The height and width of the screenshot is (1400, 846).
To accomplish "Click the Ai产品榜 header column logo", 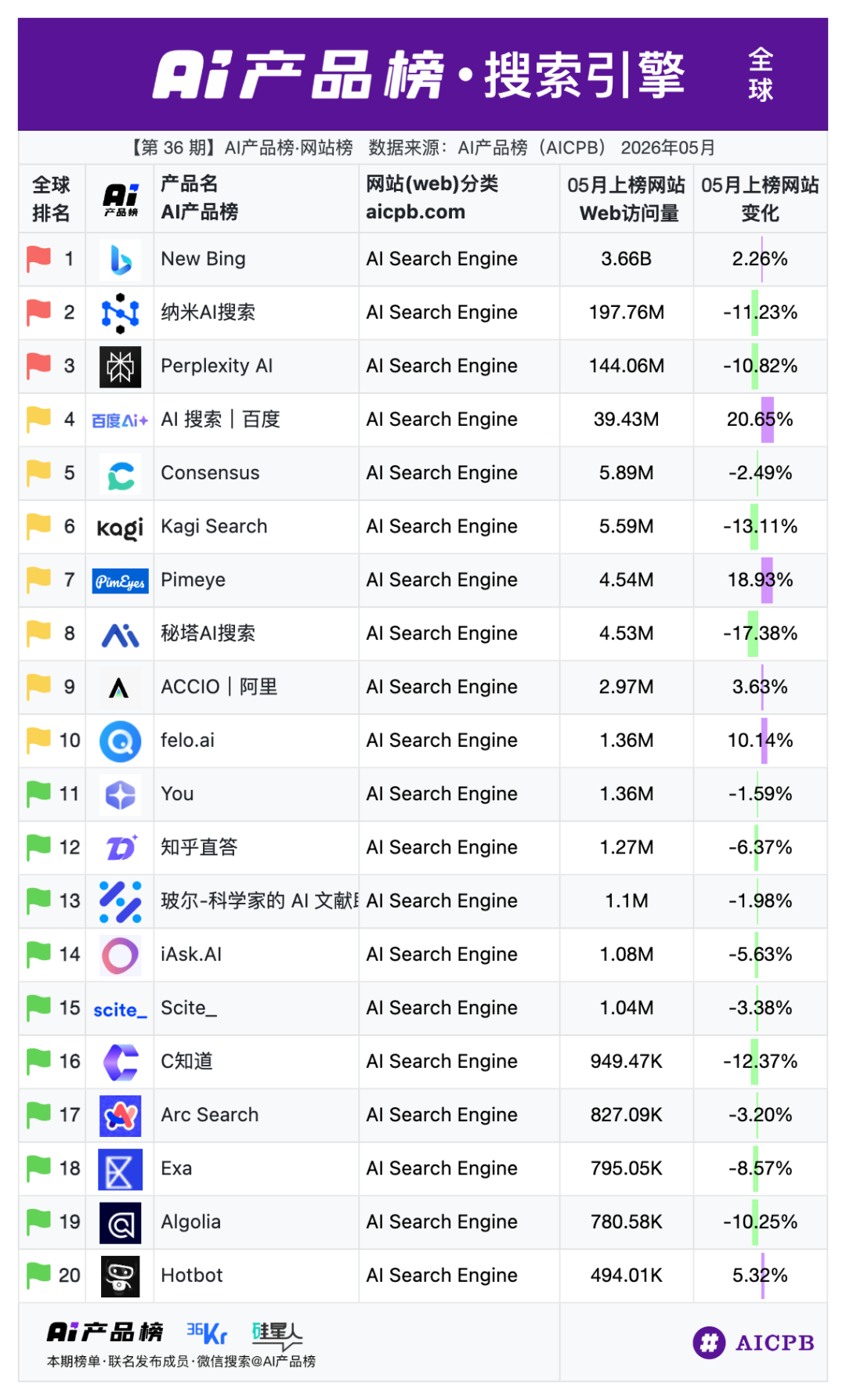I will tap(121, 200).
